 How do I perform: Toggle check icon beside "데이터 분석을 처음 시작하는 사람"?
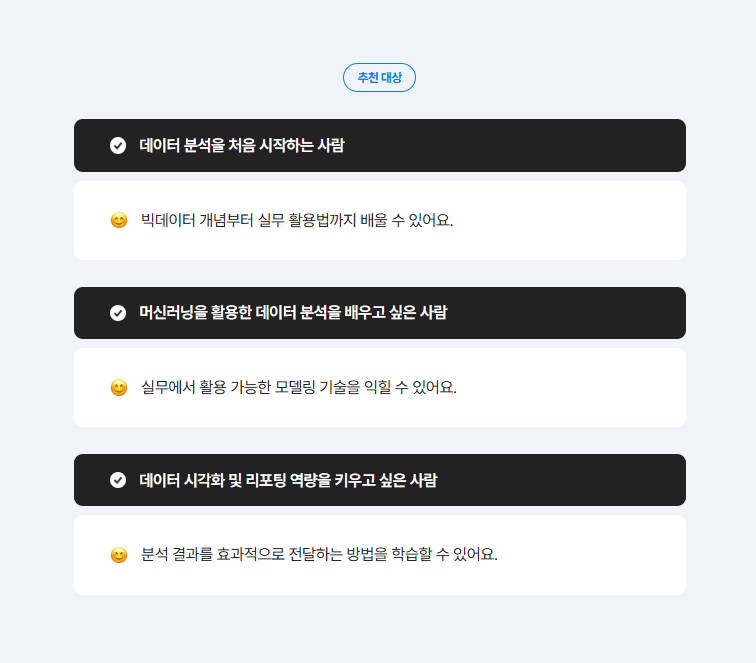[118, 146]
